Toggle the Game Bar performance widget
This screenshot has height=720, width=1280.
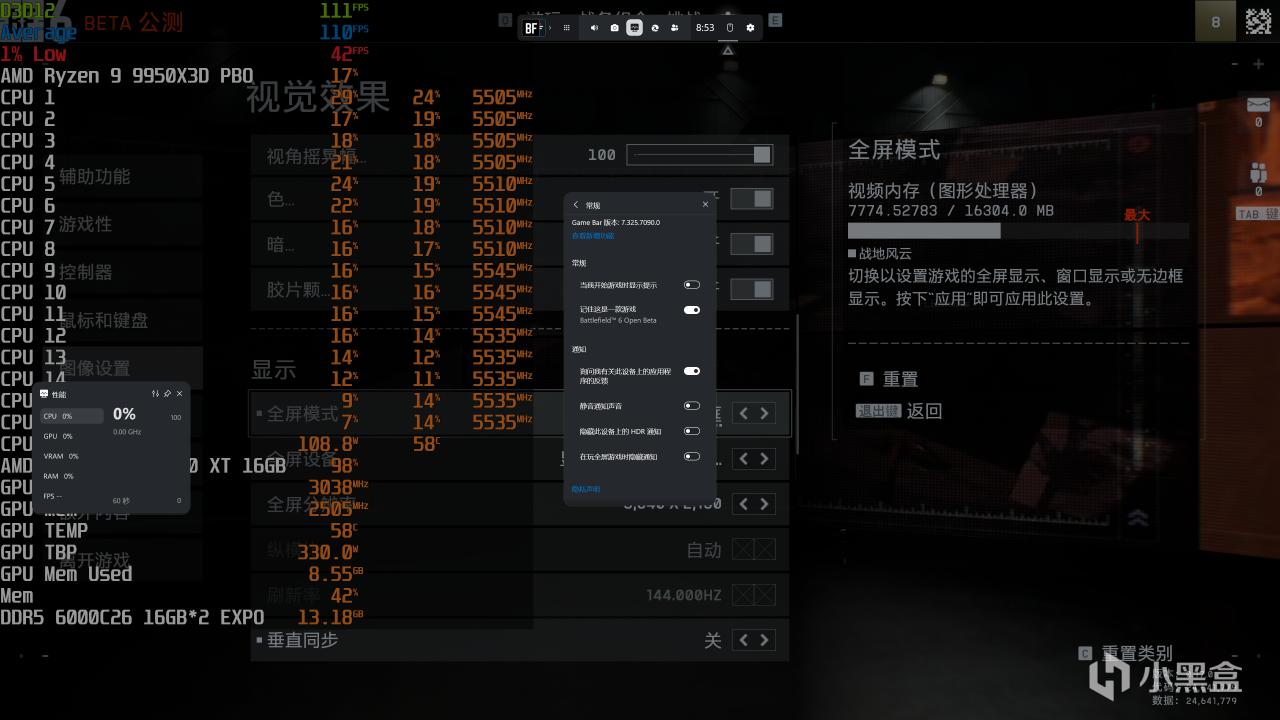pos(634,28)
